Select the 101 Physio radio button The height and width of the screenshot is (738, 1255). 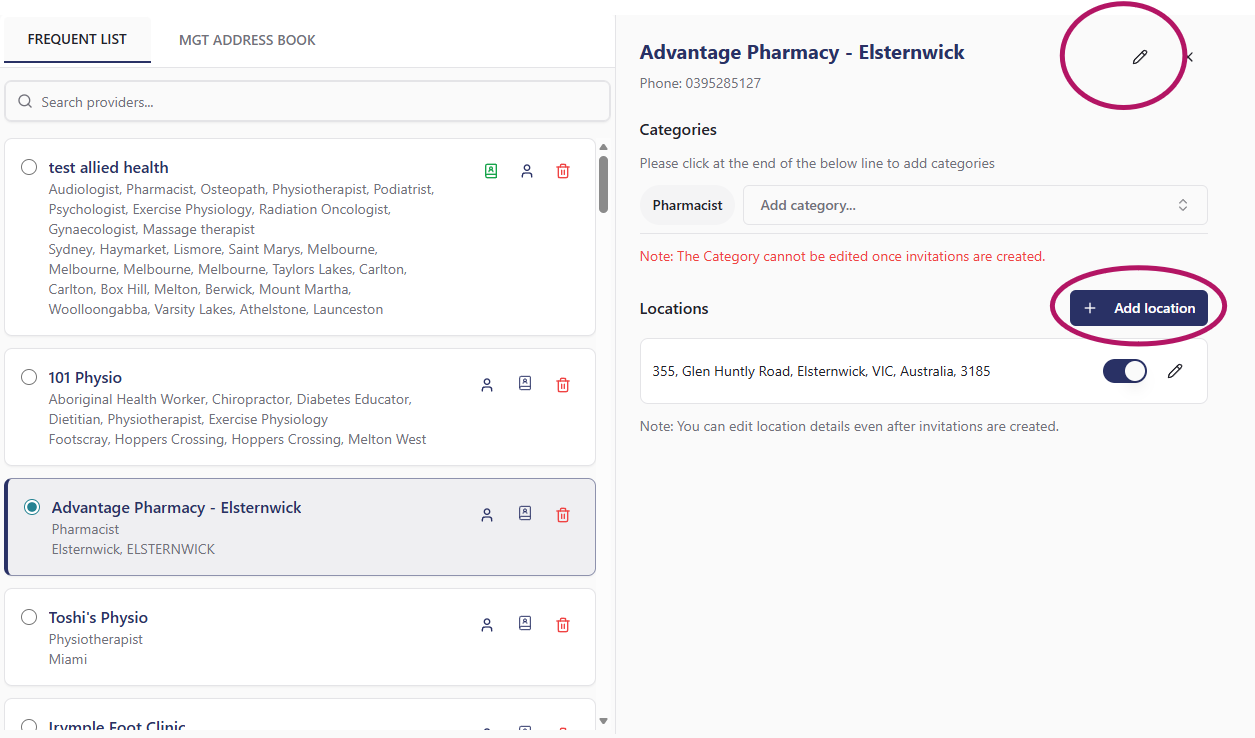point(29,377)
